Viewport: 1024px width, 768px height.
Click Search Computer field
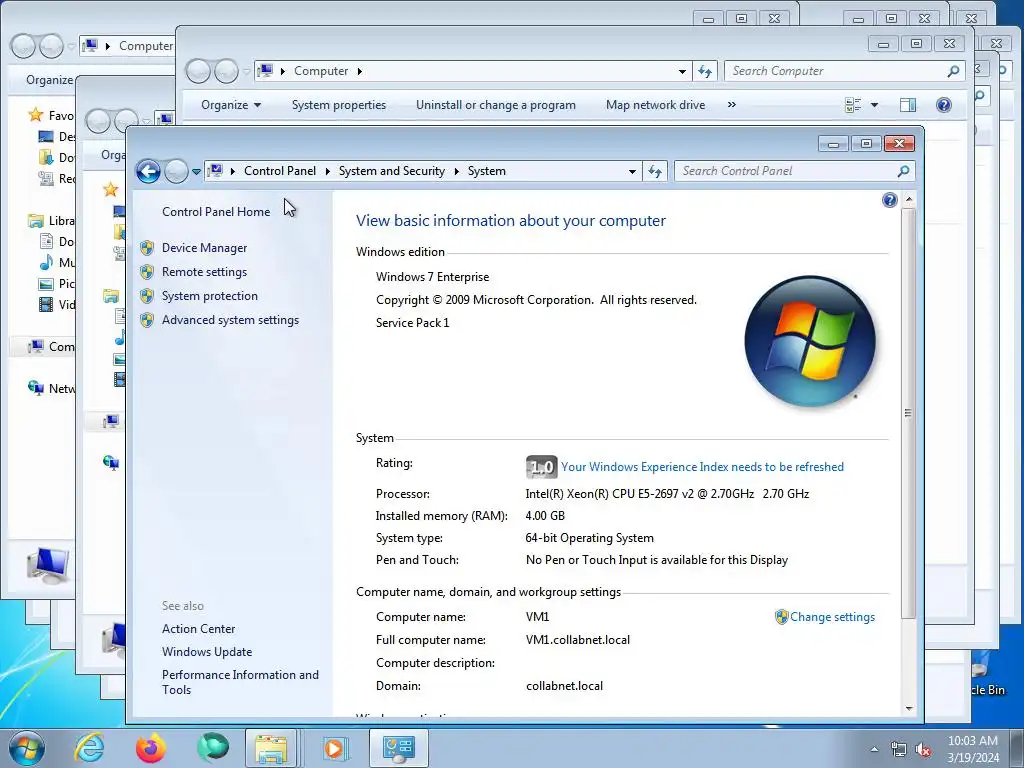tap(844, 71)
